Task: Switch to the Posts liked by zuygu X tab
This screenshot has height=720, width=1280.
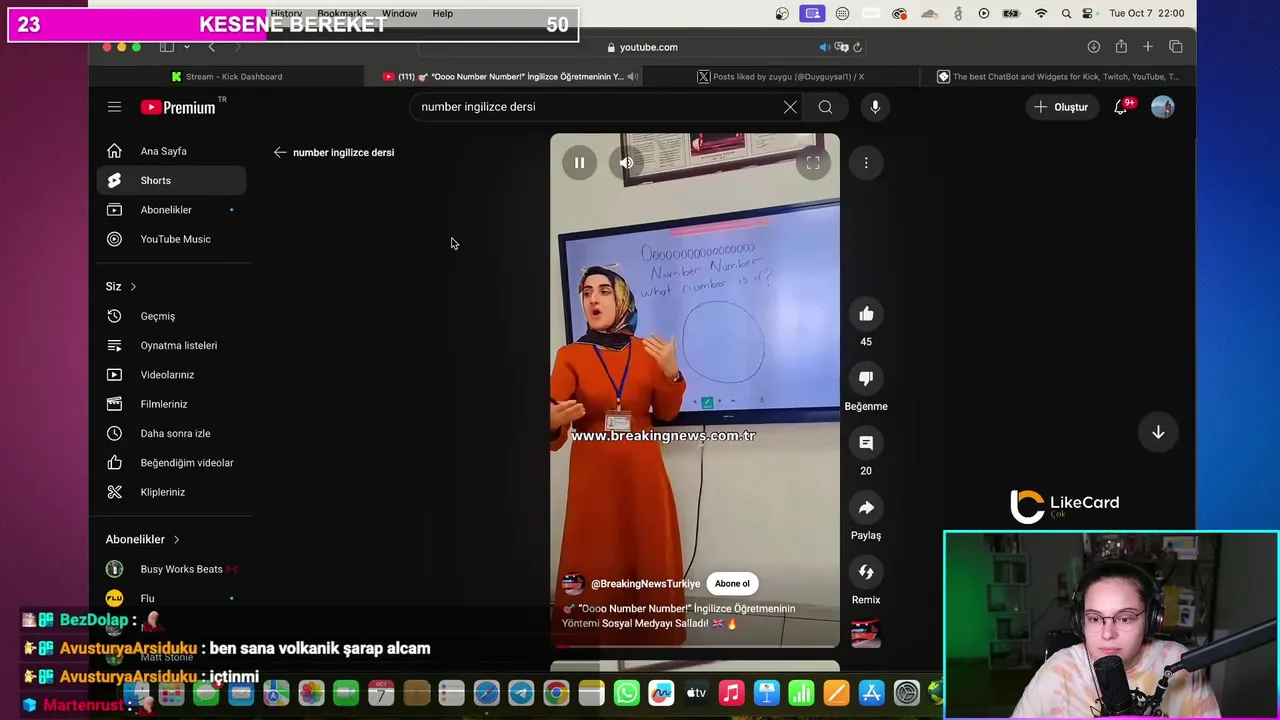Action: [x=780, y=76]
